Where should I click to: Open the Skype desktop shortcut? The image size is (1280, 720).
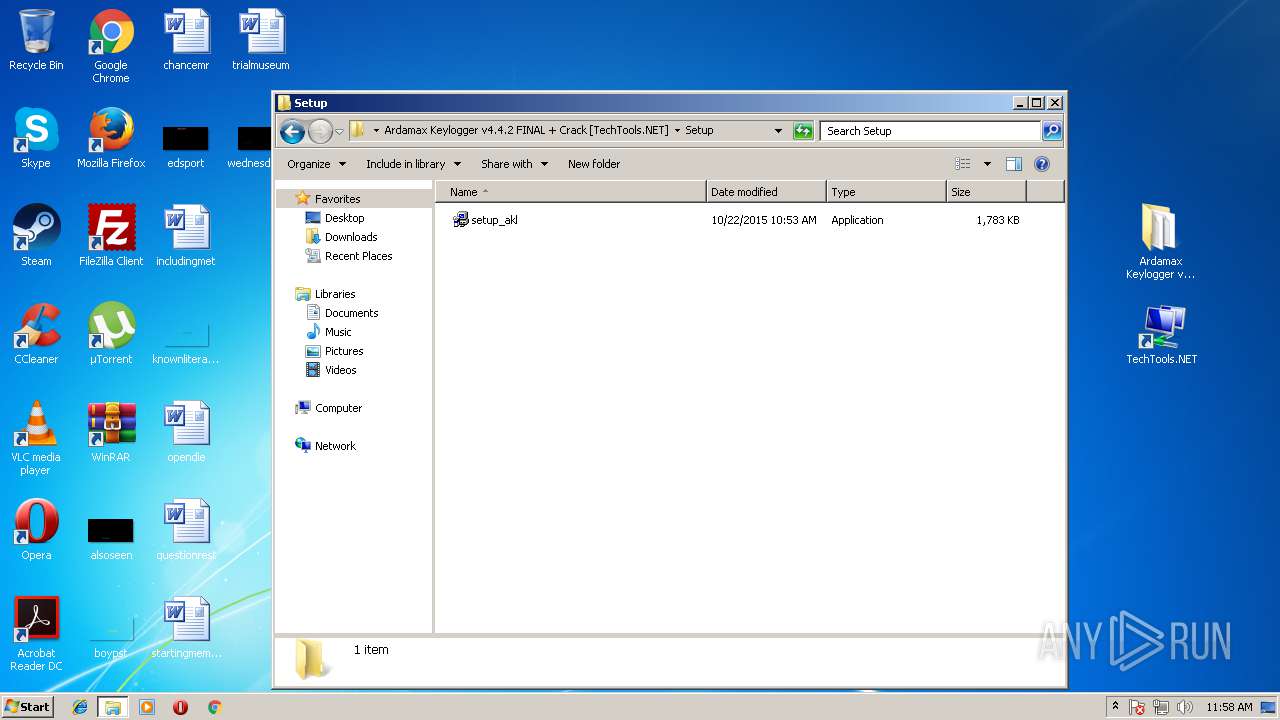36,138
